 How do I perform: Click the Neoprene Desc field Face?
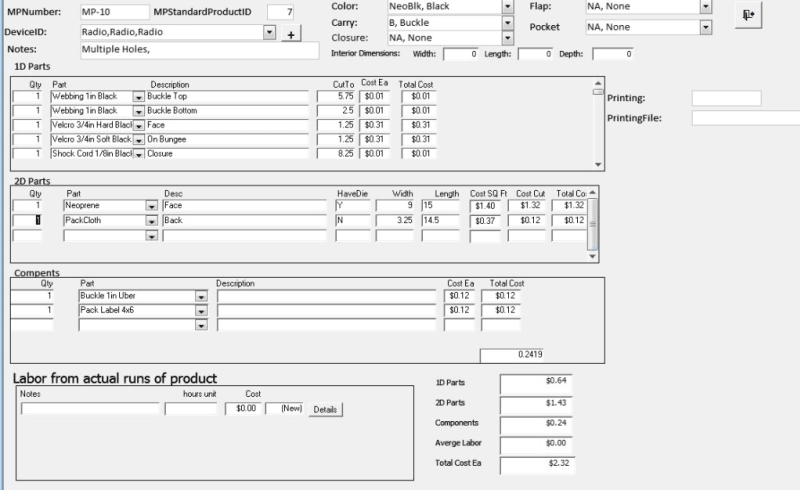[x=244, y=206]
